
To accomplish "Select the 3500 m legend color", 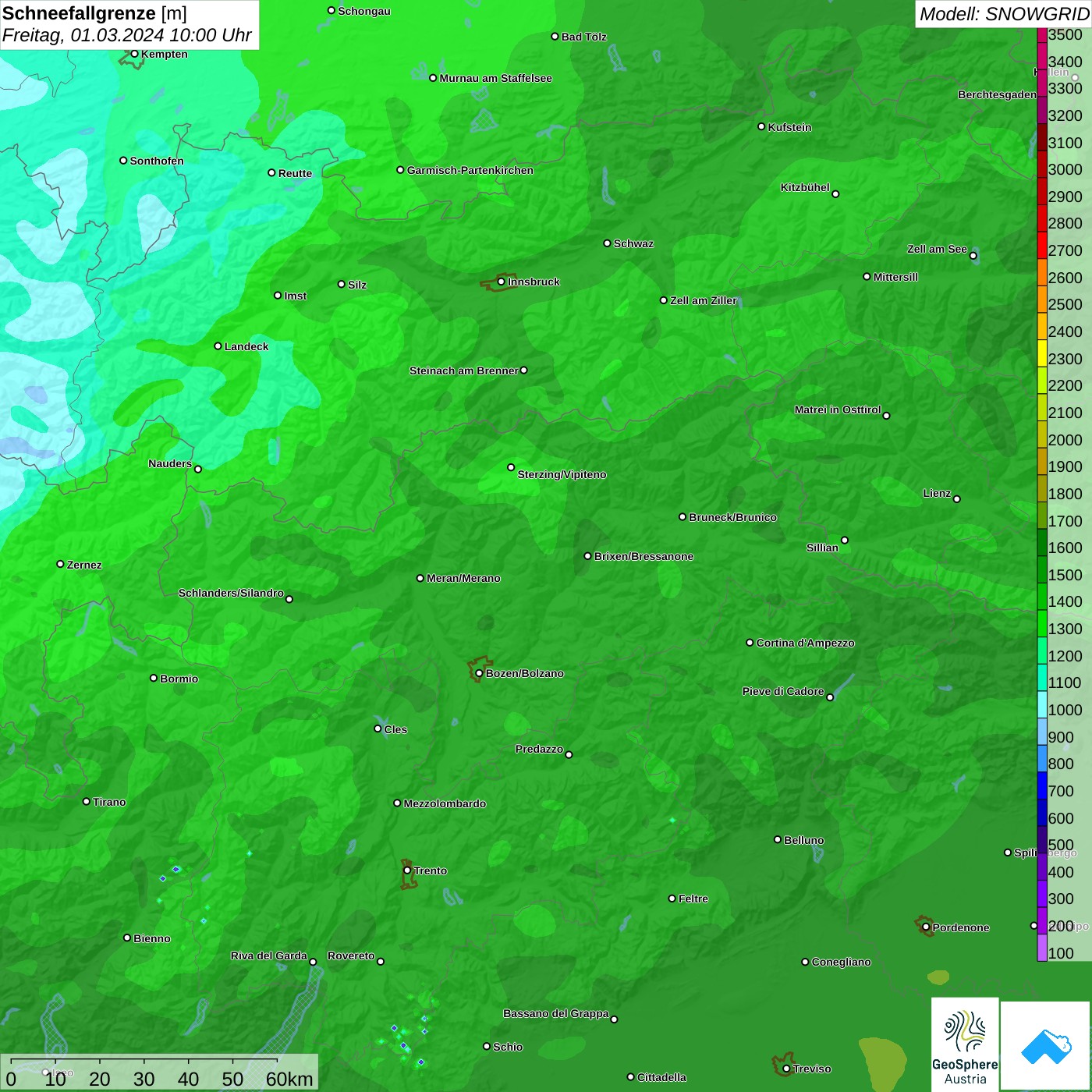I will pos(1042,35).
